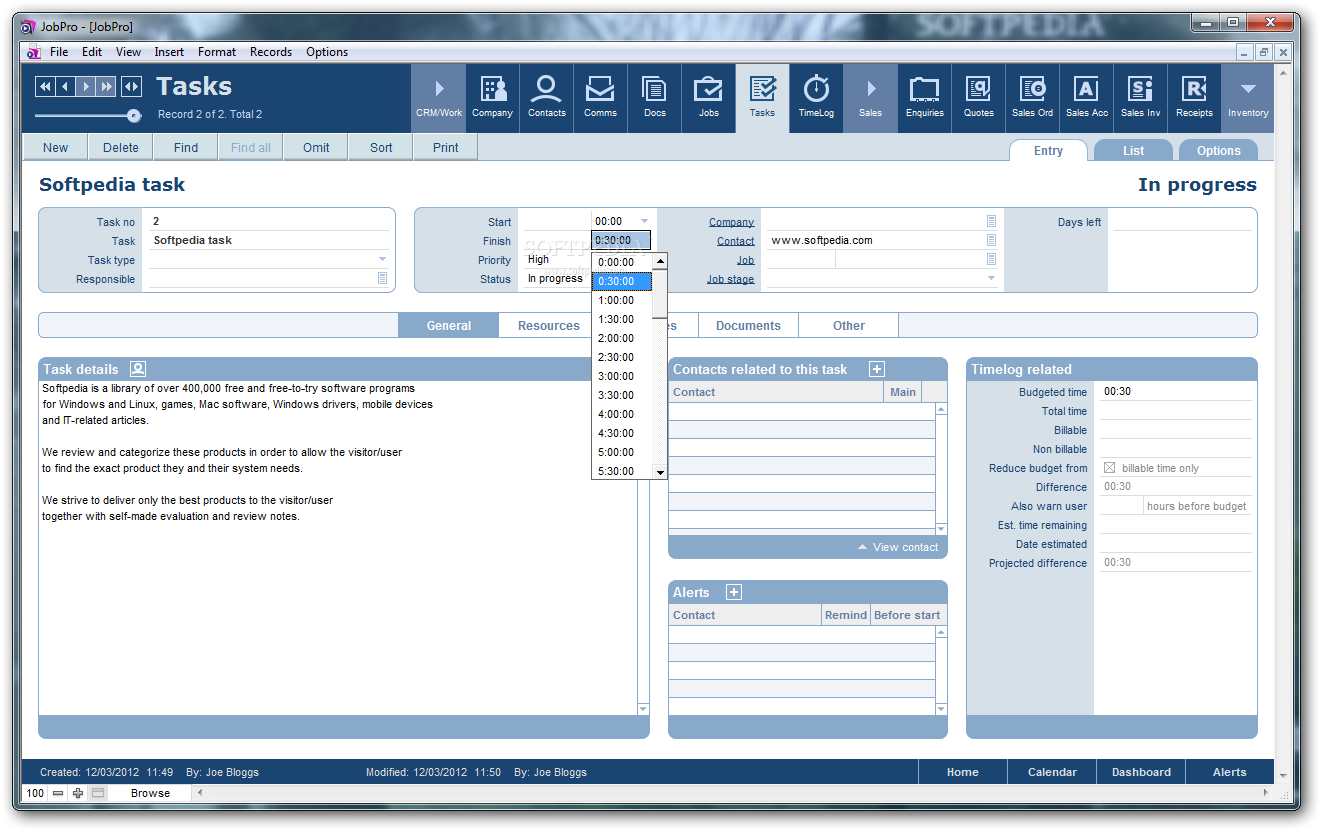Open the Job field list icon

(x=991, y=260)
